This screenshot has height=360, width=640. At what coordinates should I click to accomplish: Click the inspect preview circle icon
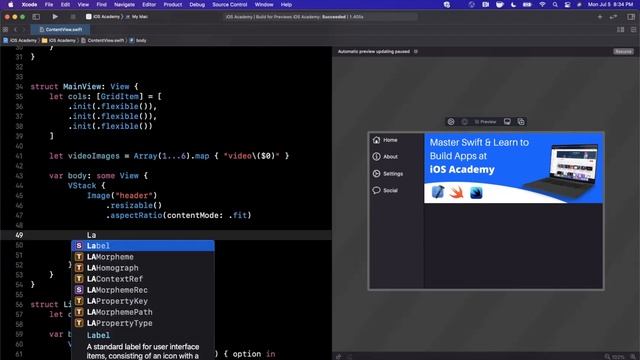[x=464, y=122]
